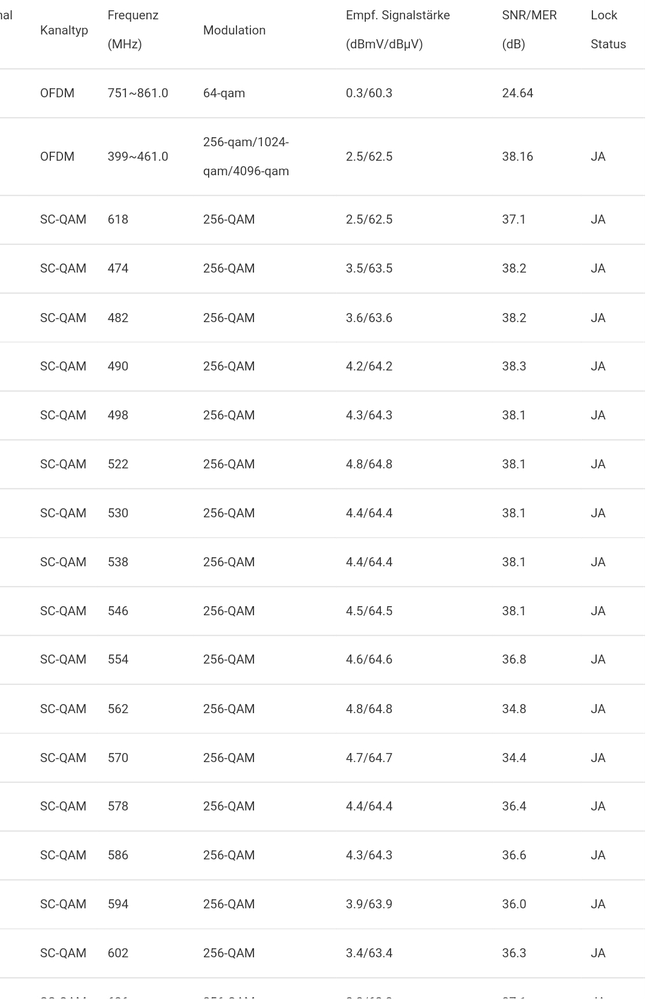
Task: Select signal strength value 4.2/64.2
Action: [x=369, y=366]
